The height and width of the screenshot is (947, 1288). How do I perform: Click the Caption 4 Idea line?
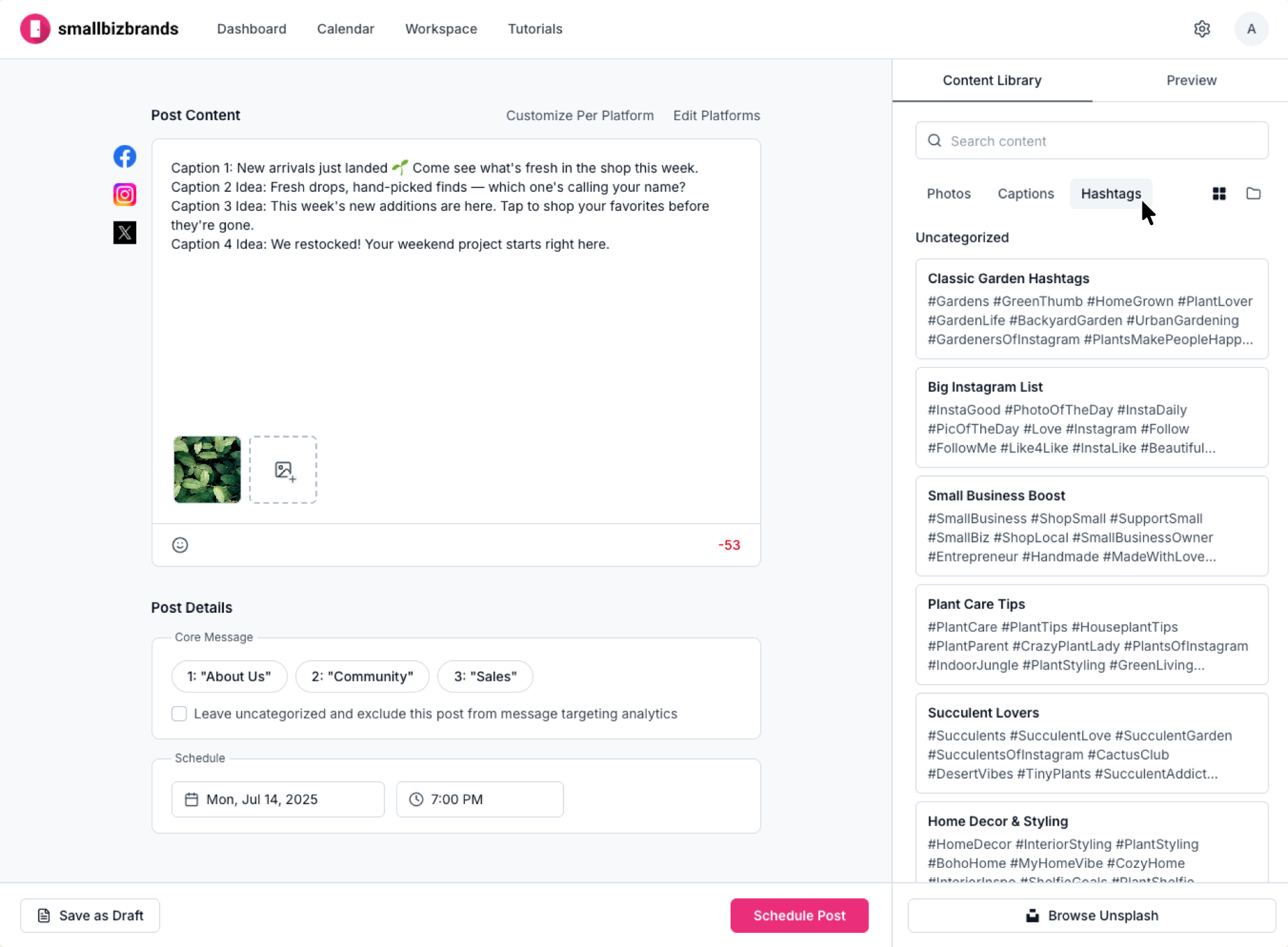click(390, 244)
